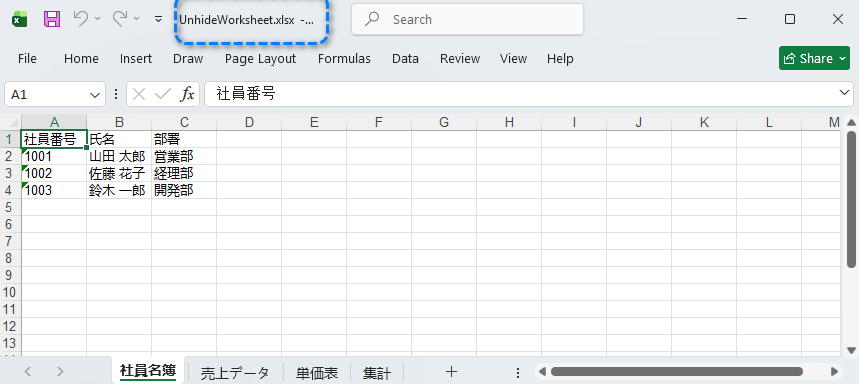Redo the last undone action
This screenshot has width=859, height=384.
click(120, 19)
